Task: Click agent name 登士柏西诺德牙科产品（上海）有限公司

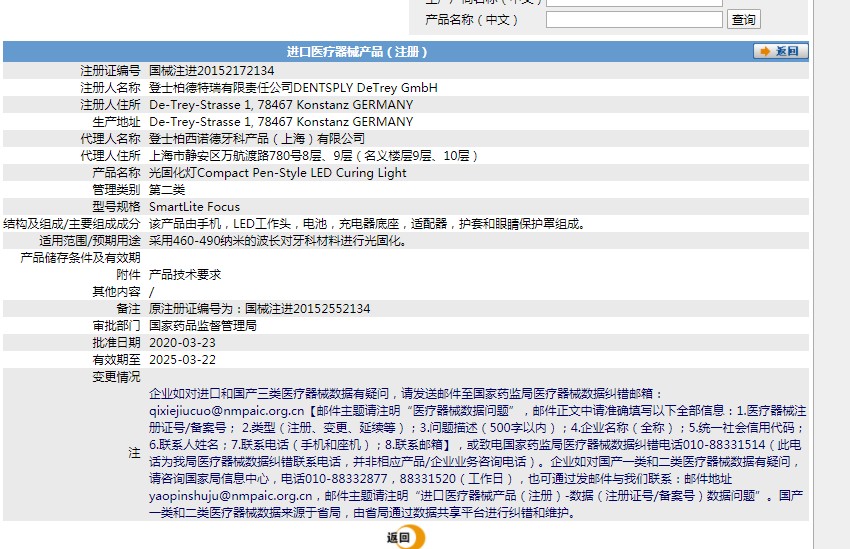Action: 257,139
